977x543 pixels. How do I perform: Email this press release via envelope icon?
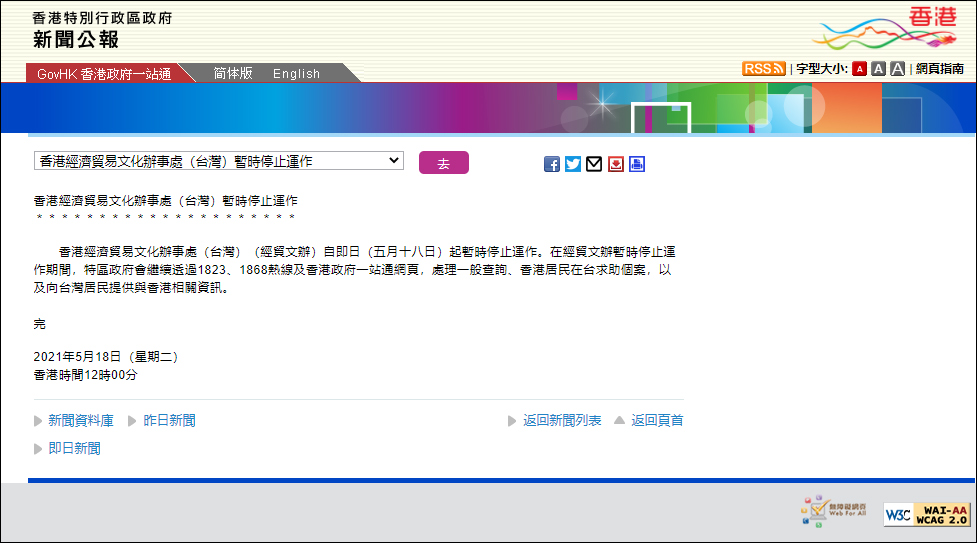click(x=594, y=164)
